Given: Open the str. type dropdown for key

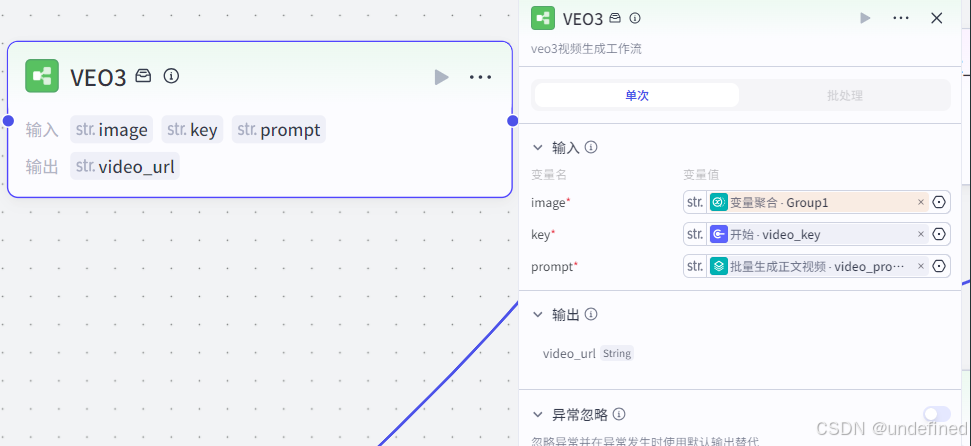Looking at the screenshot, I should coord(695,234).
